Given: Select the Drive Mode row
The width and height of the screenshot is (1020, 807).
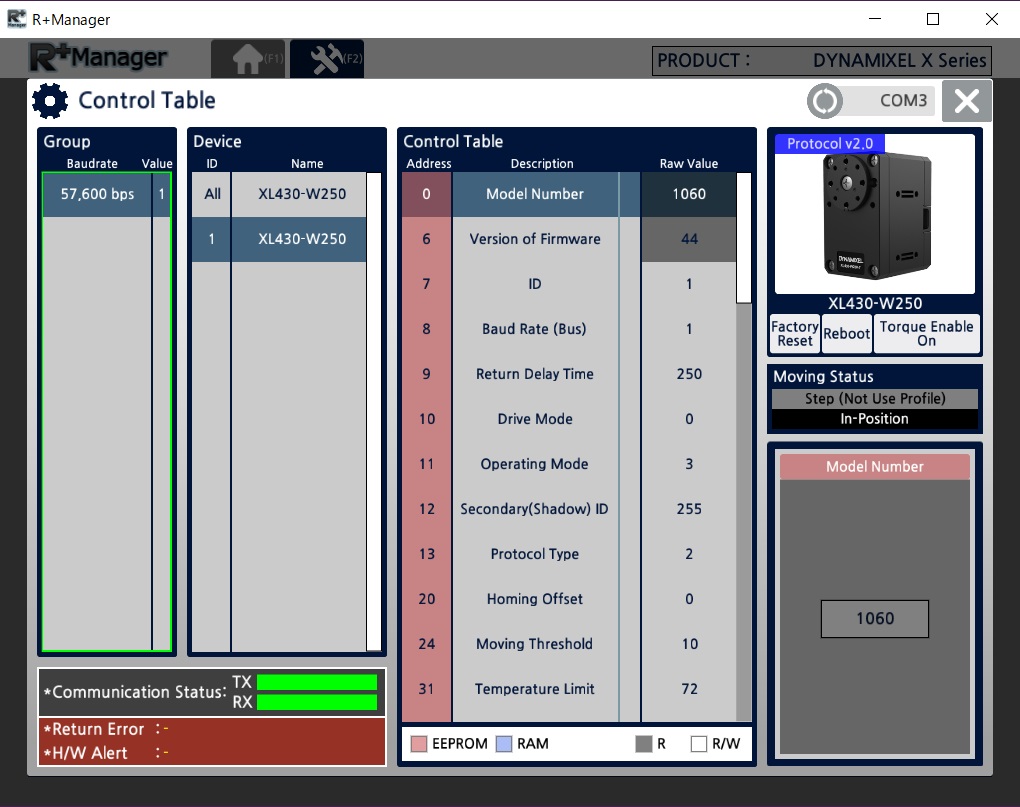Looking at the screenshot, I should point(569,419).
